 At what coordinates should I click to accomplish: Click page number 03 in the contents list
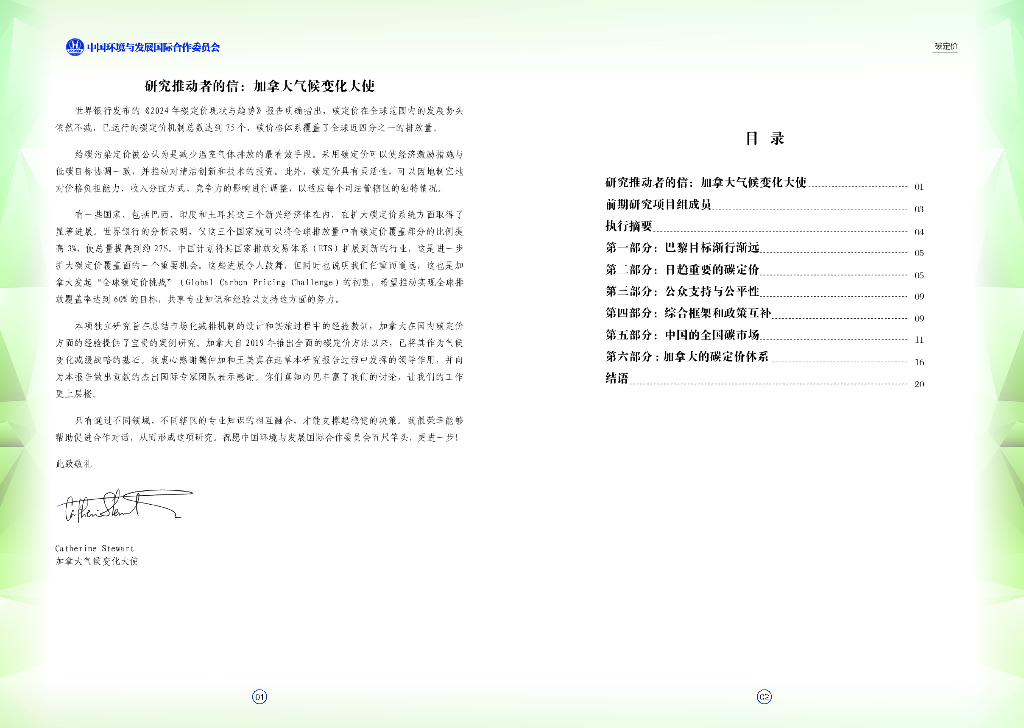pyautogui.click(x=919, y=209)
